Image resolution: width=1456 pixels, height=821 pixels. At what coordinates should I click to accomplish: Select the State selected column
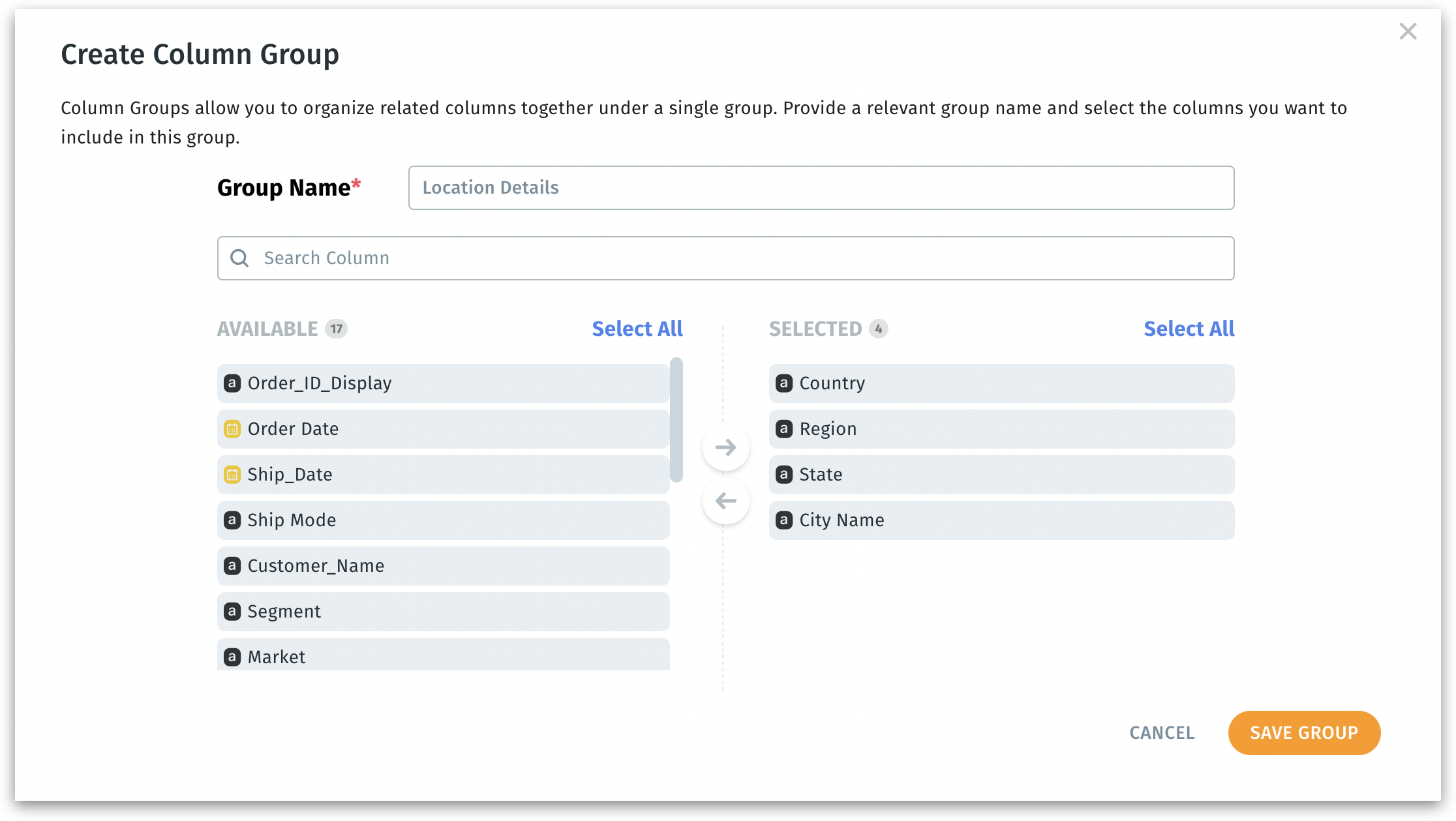tap(1001, 475)
